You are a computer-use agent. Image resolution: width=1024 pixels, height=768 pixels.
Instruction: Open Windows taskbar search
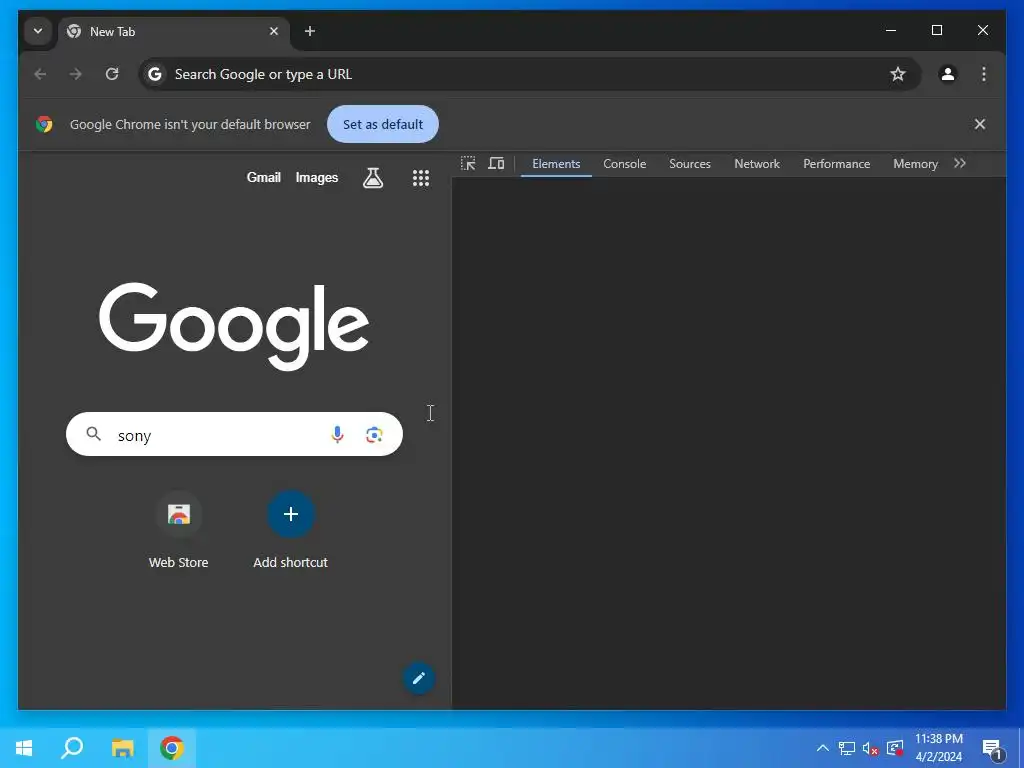72,748
